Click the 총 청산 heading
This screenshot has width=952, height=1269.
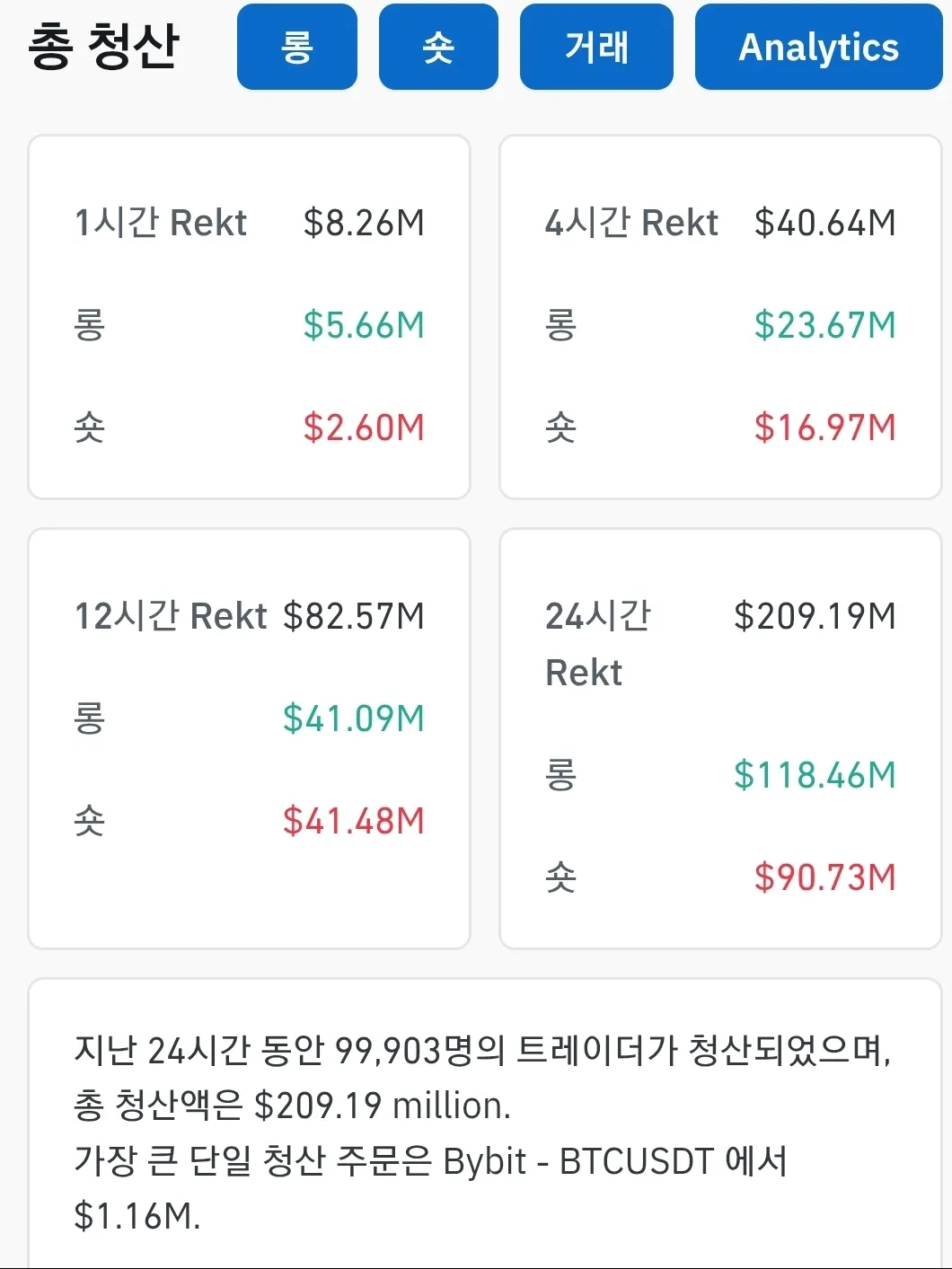(x=104, y=47)
